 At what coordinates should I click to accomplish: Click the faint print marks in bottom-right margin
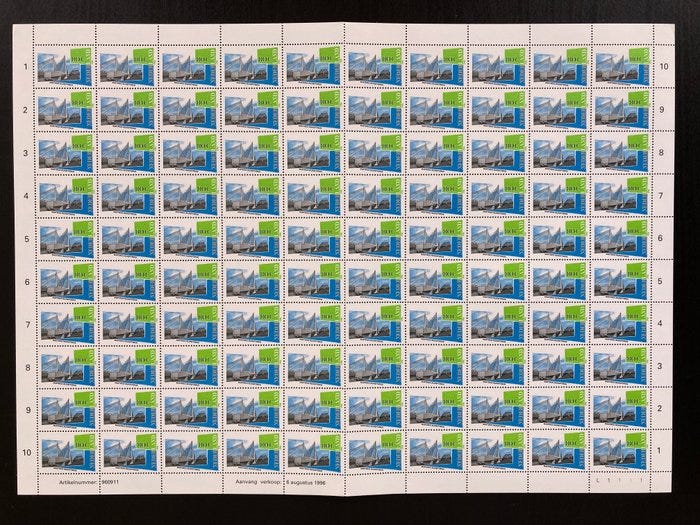click(x=621, y=480)
